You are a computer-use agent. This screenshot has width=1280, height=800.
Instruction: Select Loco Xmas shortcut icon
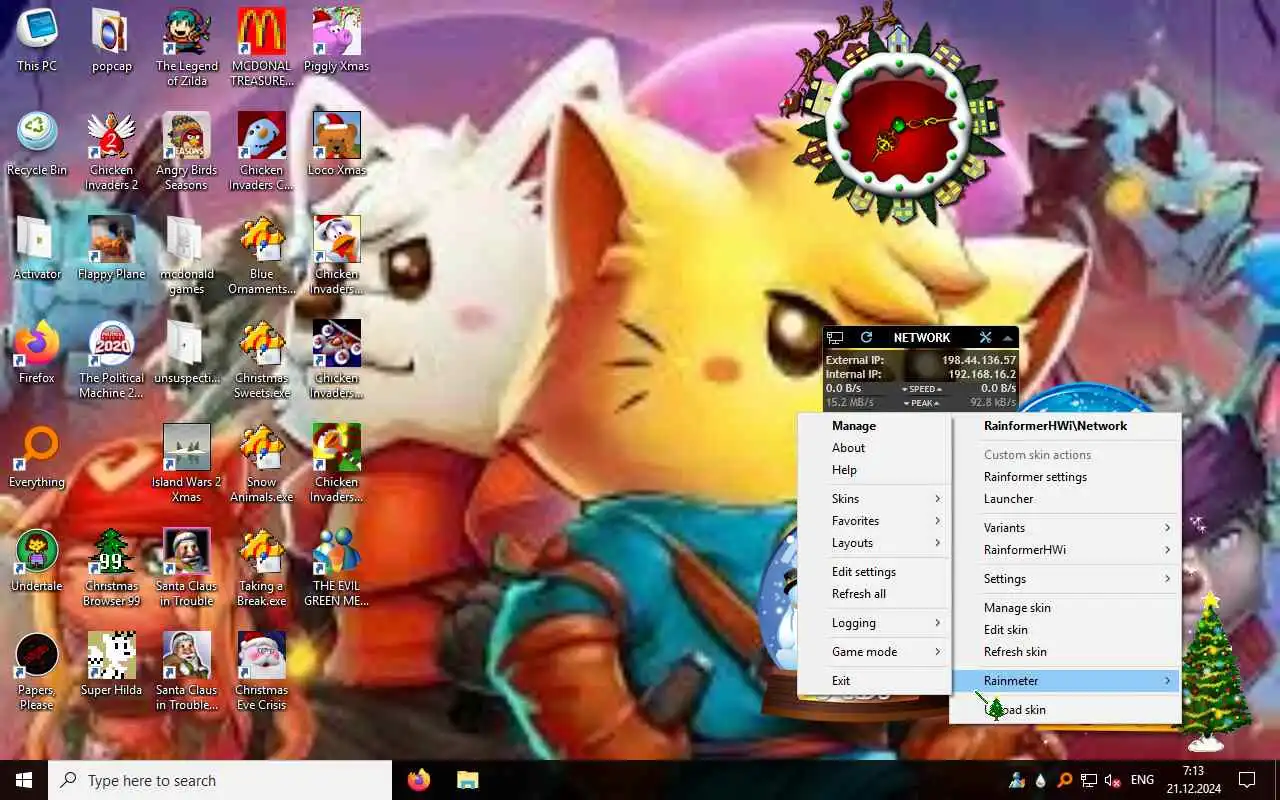[337, 145]
